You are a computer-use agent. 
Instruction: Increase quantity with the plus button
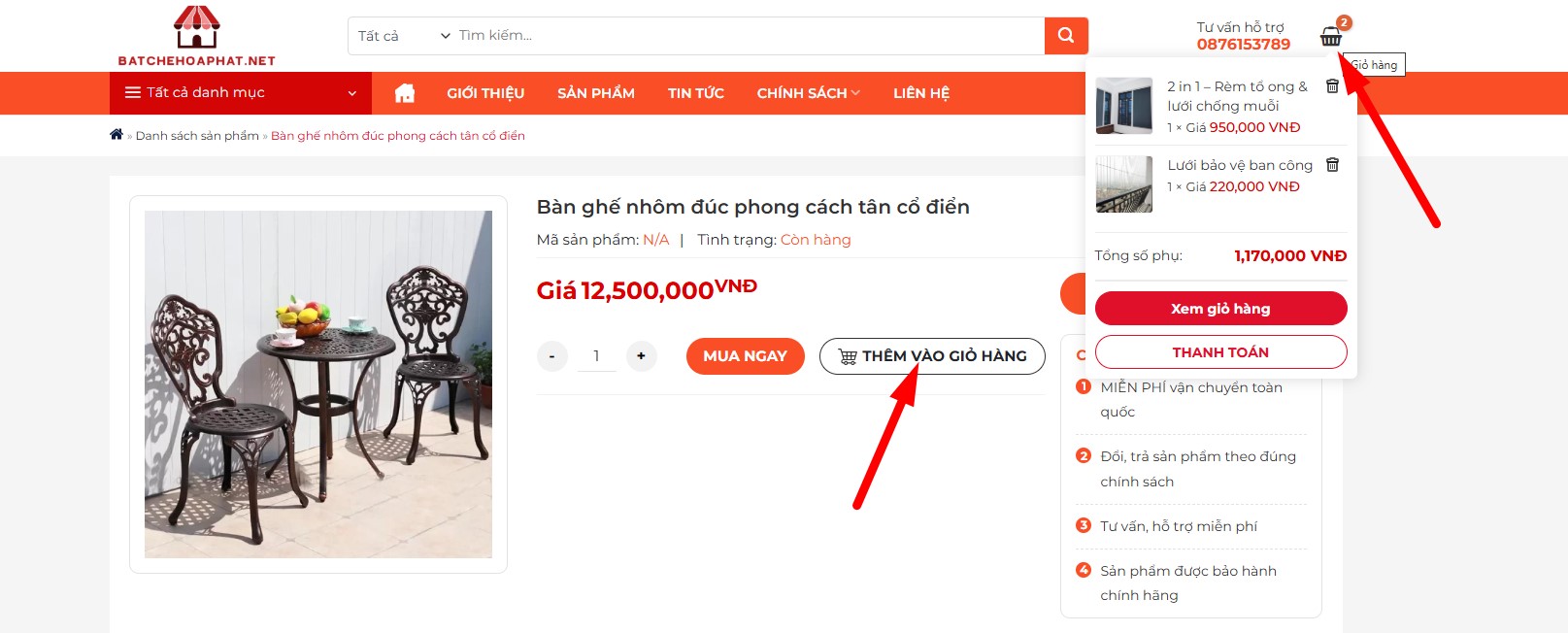coord(641,356)
